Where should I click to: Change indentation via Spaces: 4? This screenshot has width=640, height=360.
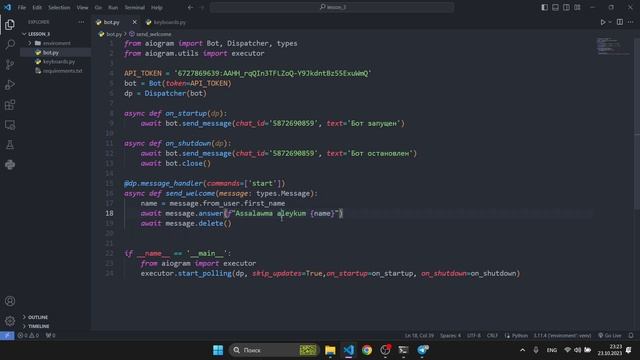450,336
